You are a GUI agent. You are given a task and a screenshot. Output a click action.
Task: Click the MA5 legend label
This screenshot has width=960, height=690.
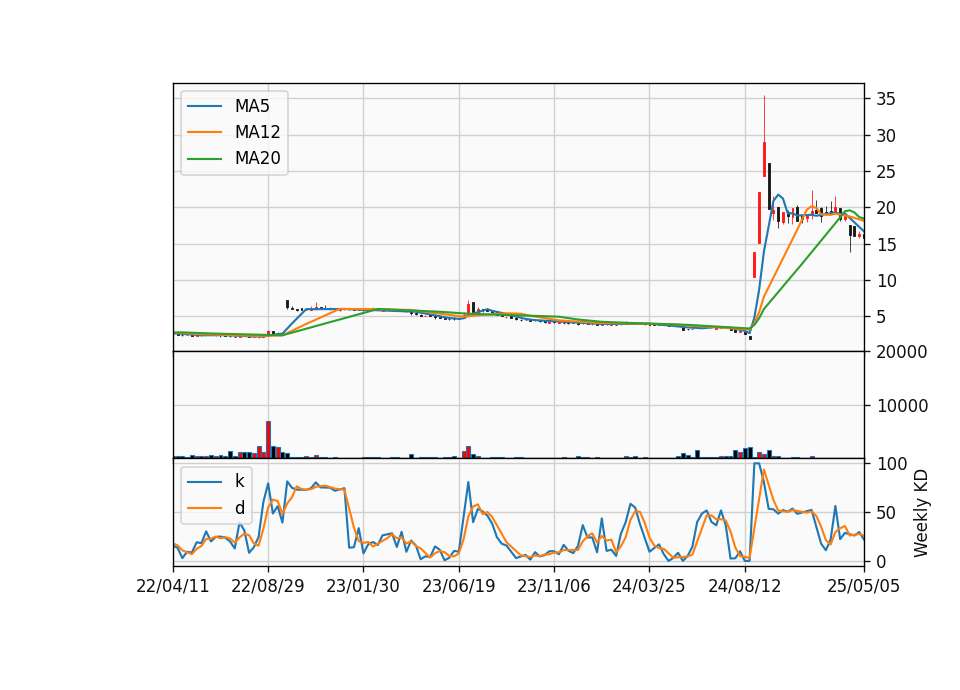pos(252,106)
